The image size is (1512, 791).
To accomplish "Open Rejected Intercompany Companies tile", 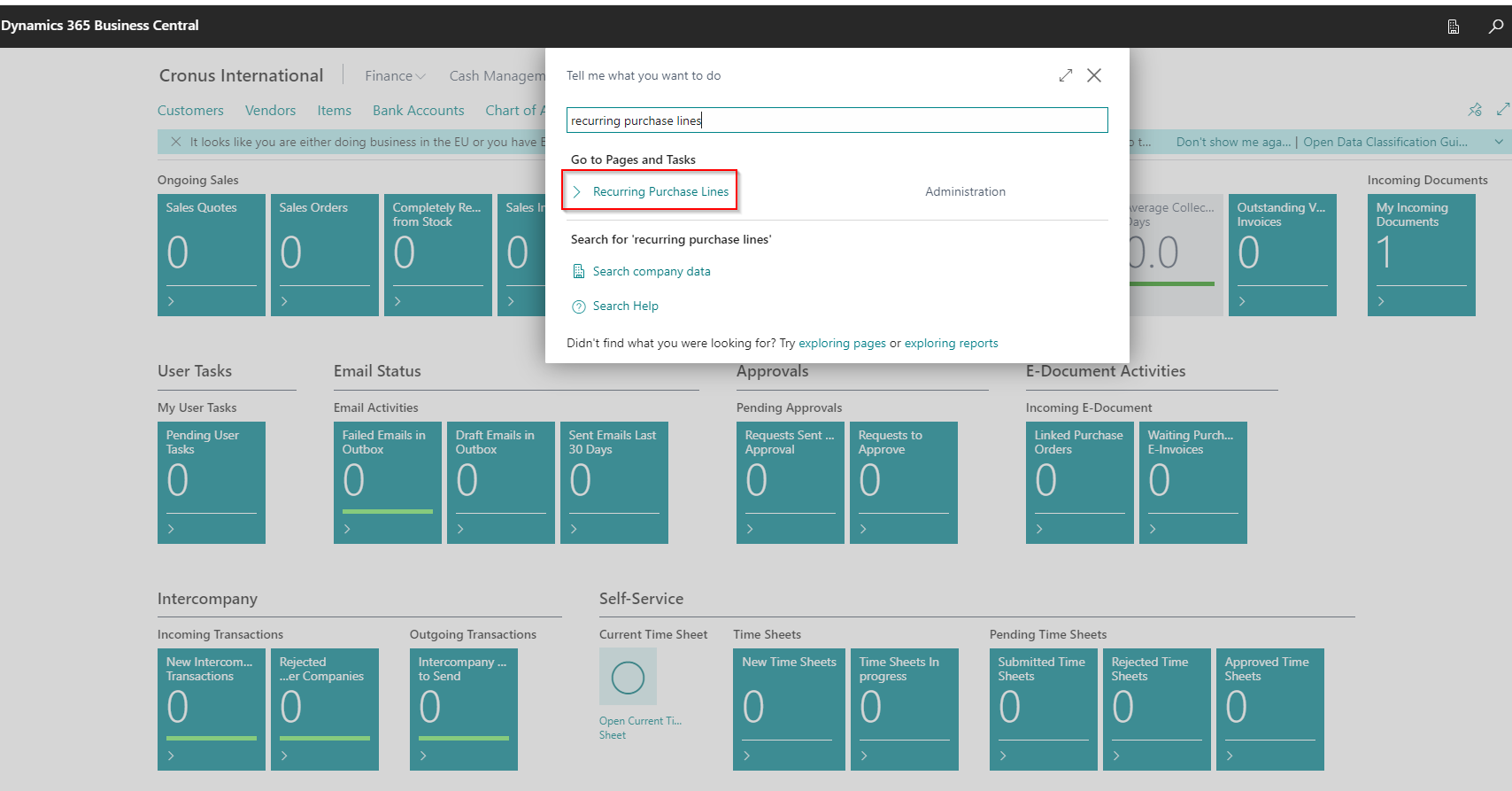I will point(325,710).
